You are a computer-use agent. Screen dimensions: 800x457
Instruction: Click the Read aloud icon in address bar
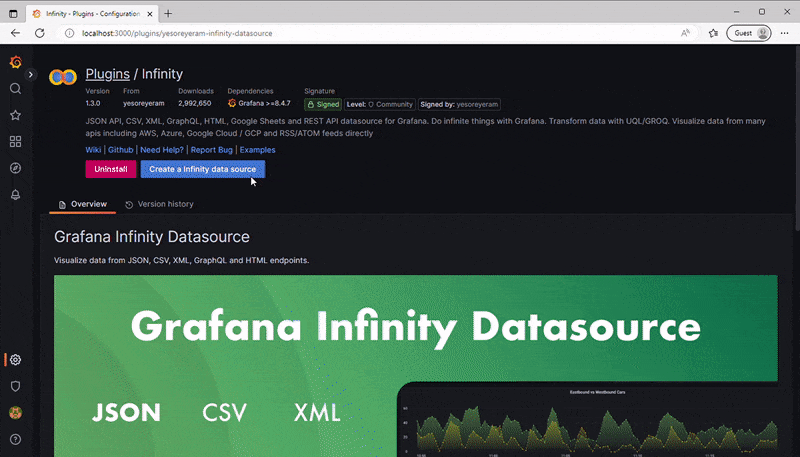685,33
